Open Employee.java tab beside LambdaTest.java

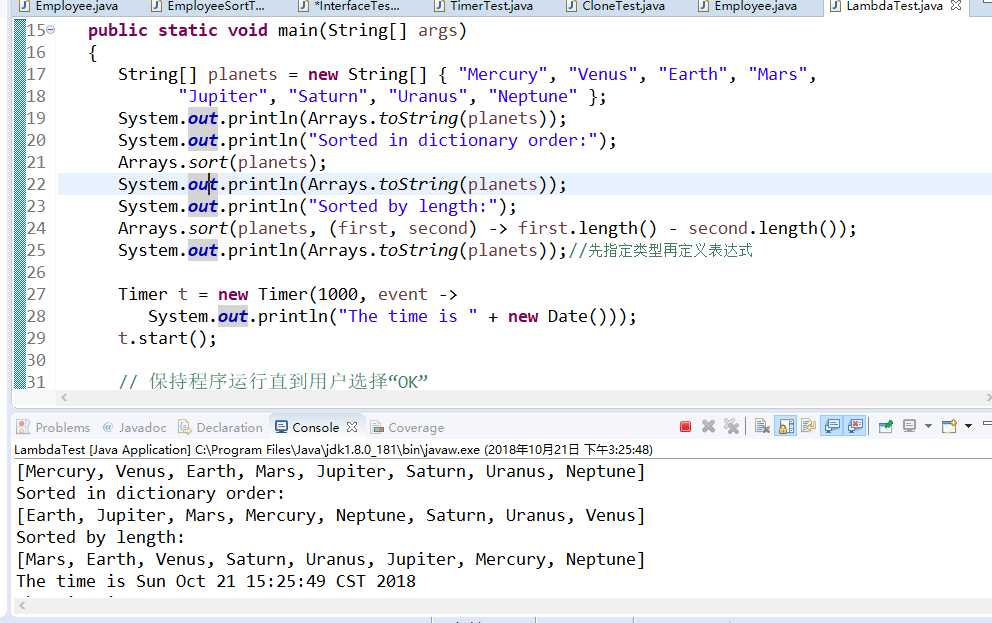747,6
